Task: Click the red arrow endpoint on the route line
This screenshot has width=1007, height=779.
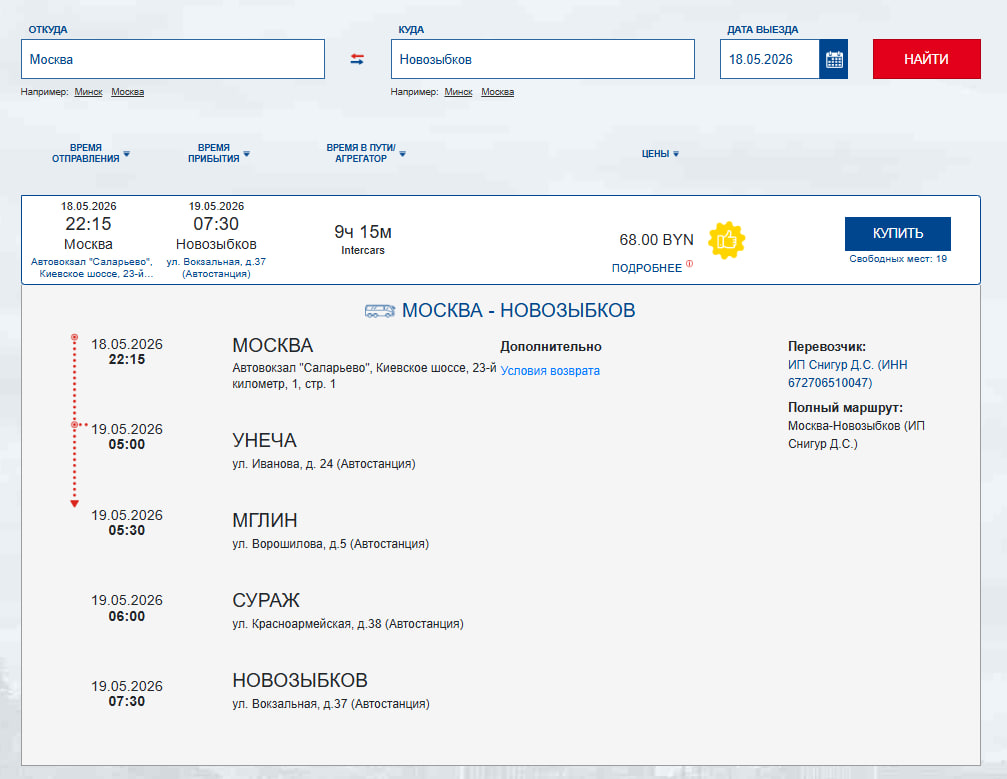Action: click(72, 500)
